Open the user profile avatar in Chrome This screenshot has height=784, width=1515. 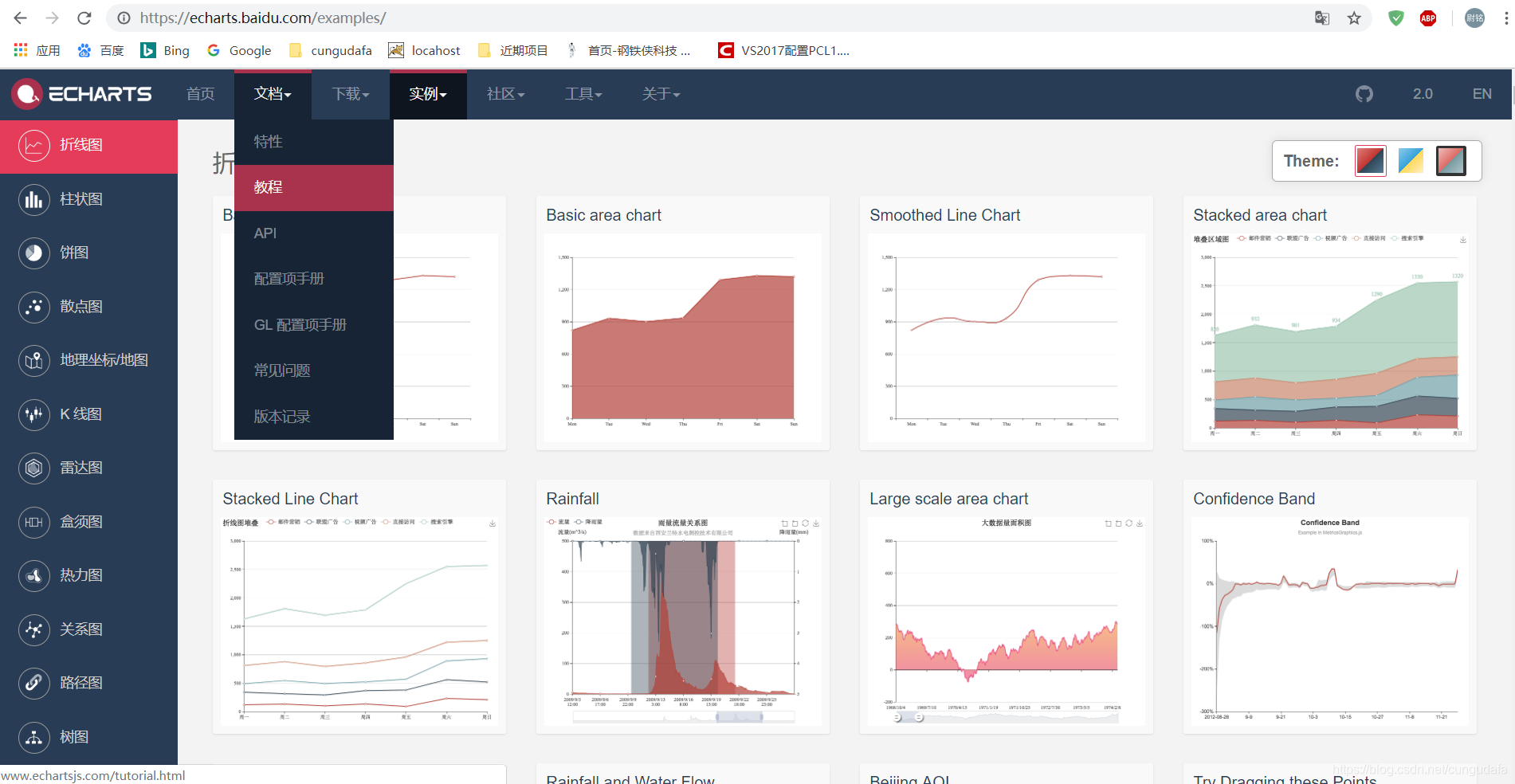[x=1475, y=18]
